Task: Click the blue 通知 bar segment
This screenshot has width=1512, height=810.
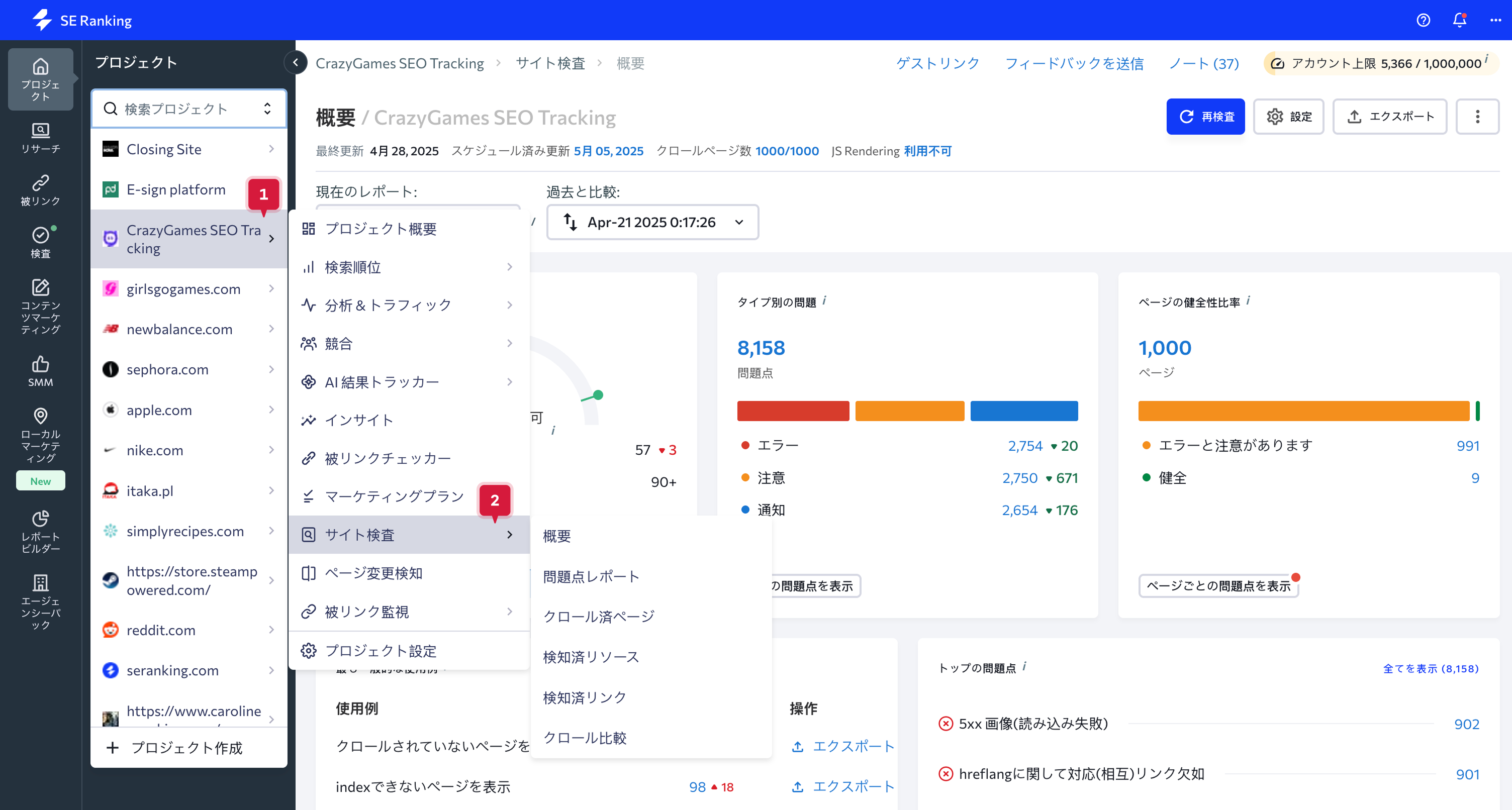Action: [1023, 411]
